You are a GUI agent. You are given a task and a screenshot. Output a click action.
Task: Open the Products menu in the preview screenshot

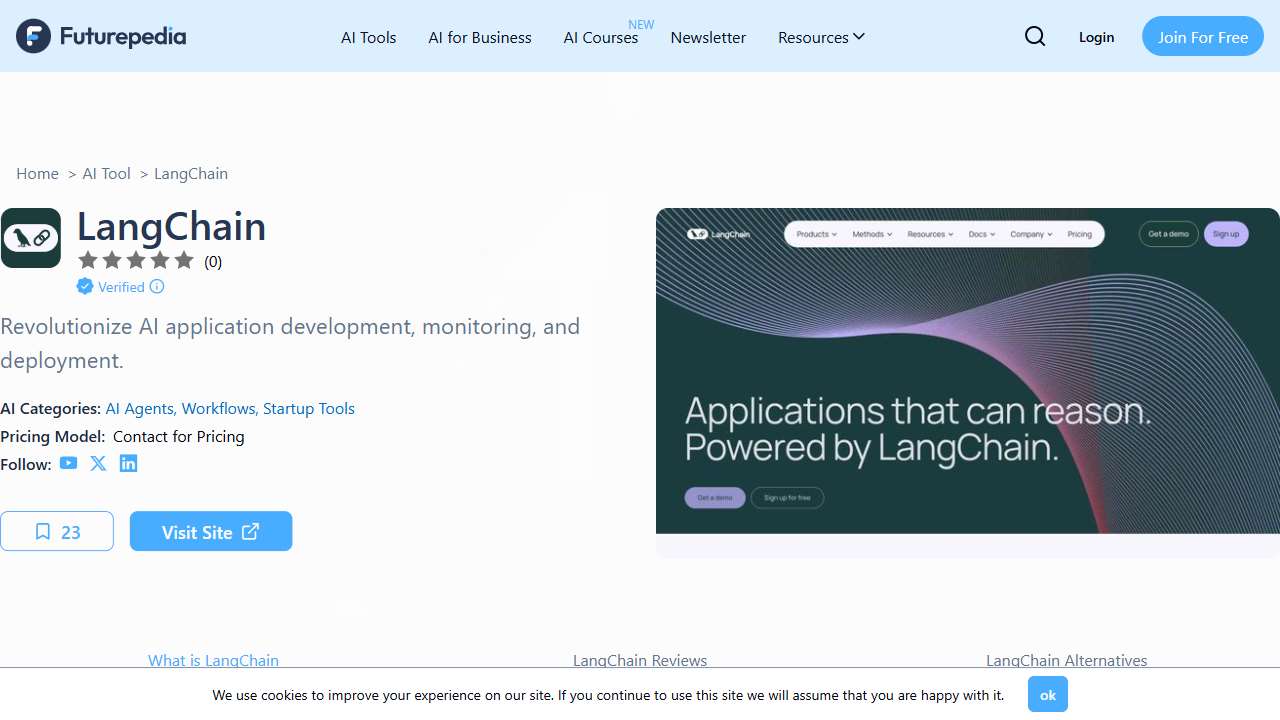(x=815, y=234)
